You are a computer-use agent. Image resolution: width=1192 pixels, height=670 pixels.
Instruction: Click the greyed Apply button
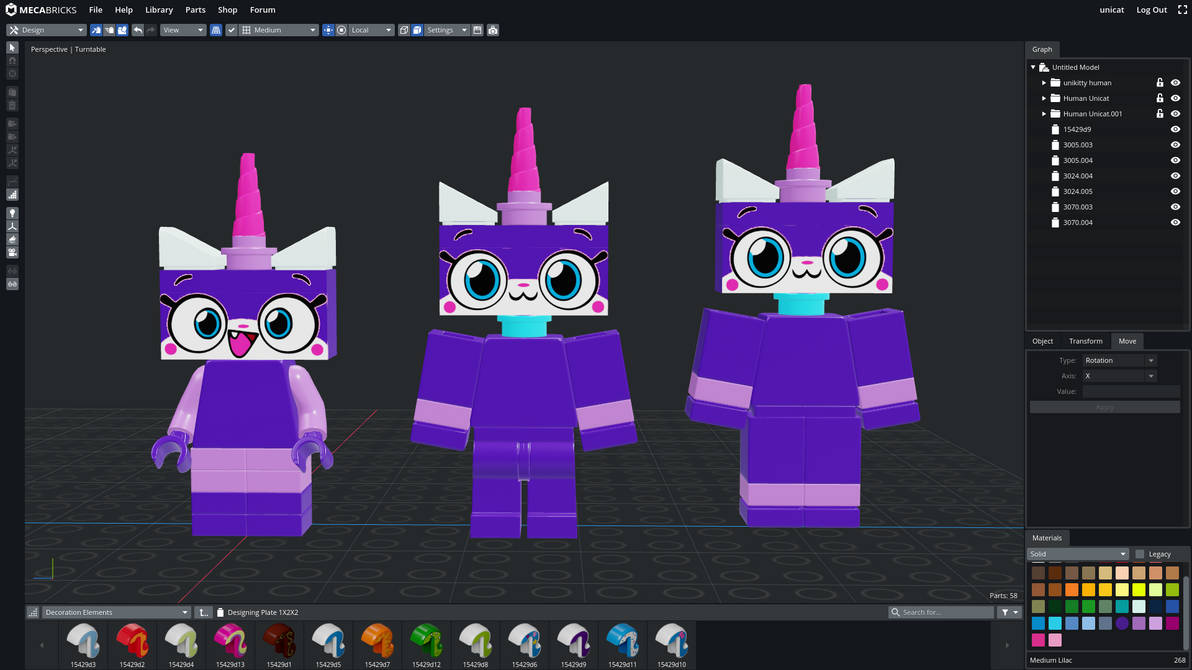tap(1104, 406)
